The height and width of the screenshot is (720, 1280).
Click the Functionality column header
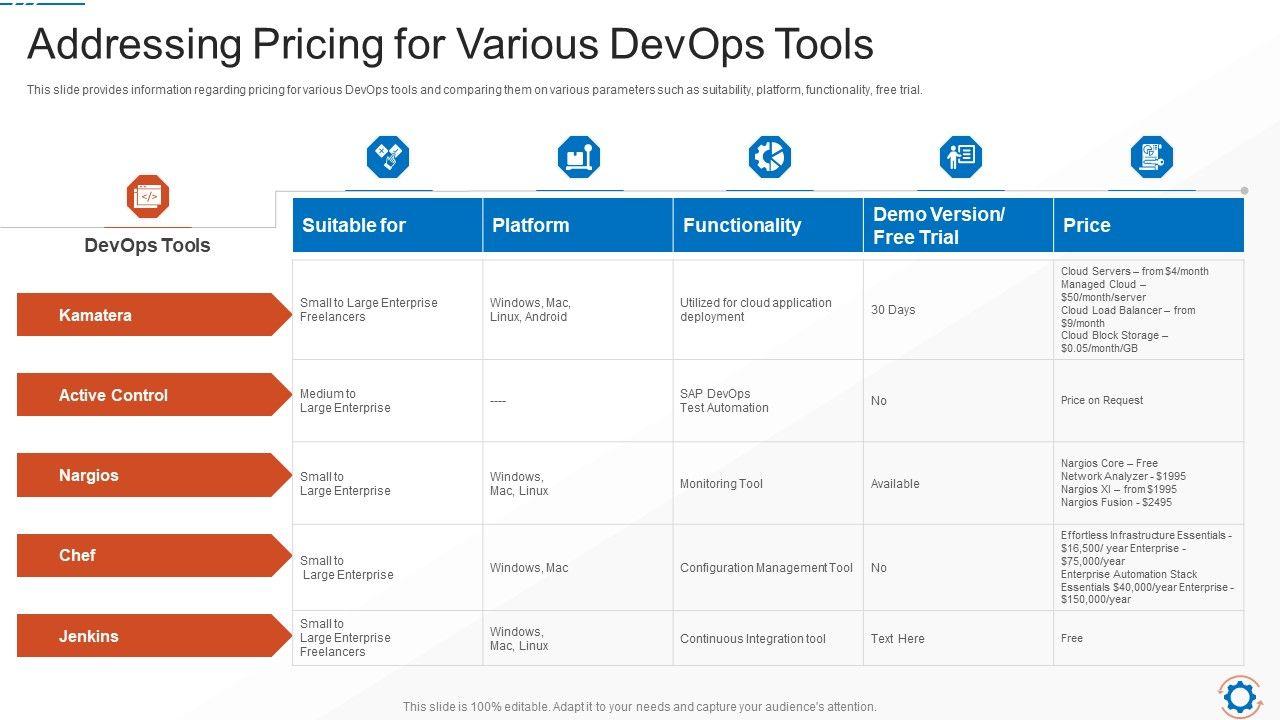click(768, 225)
